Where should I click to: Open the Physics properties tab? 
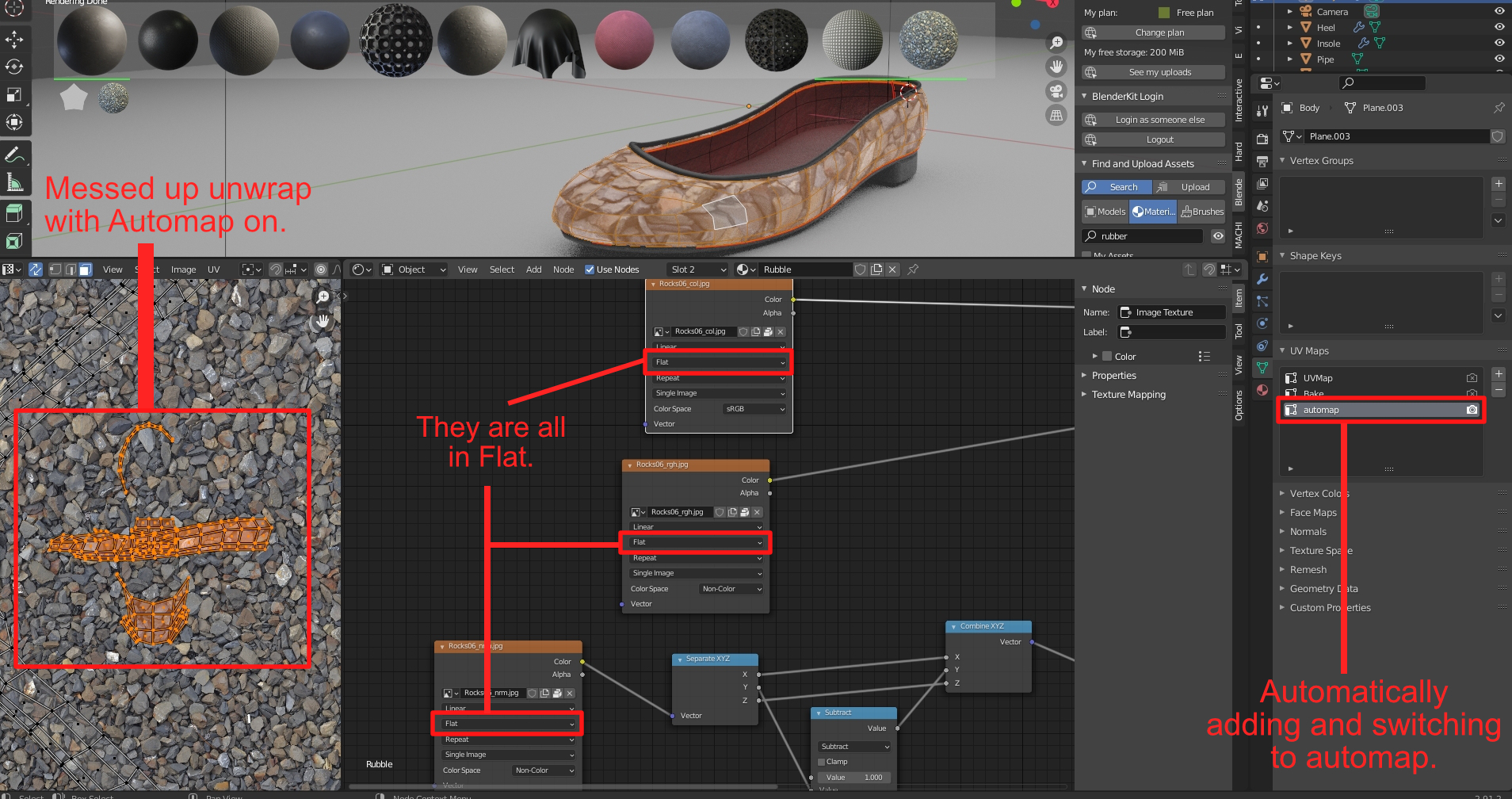[x=1262, y=323]
